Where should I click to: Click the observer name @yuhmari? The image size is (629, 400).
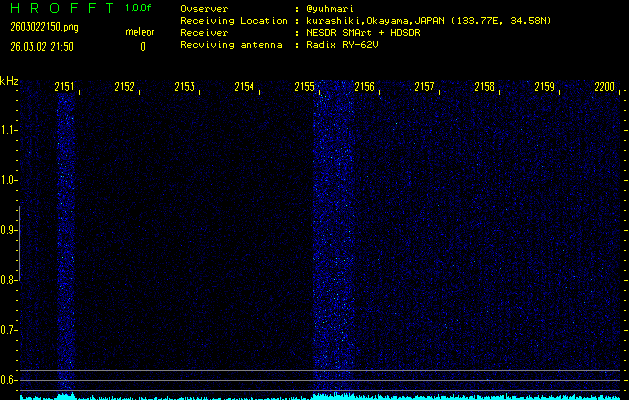330,9
